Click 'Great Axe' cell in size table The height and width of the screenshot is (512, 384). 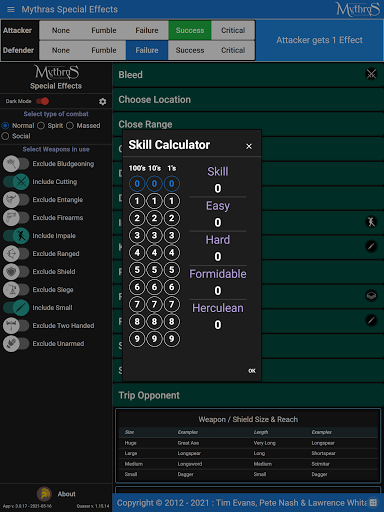pos(188,443)
